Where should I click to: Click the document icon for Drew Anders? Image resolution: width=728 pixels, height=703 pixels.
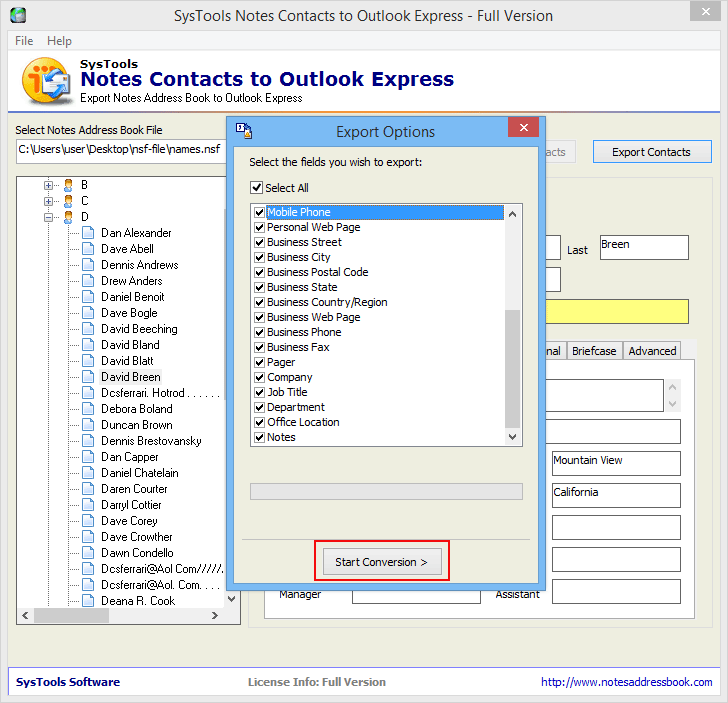(x=88, y=281)
